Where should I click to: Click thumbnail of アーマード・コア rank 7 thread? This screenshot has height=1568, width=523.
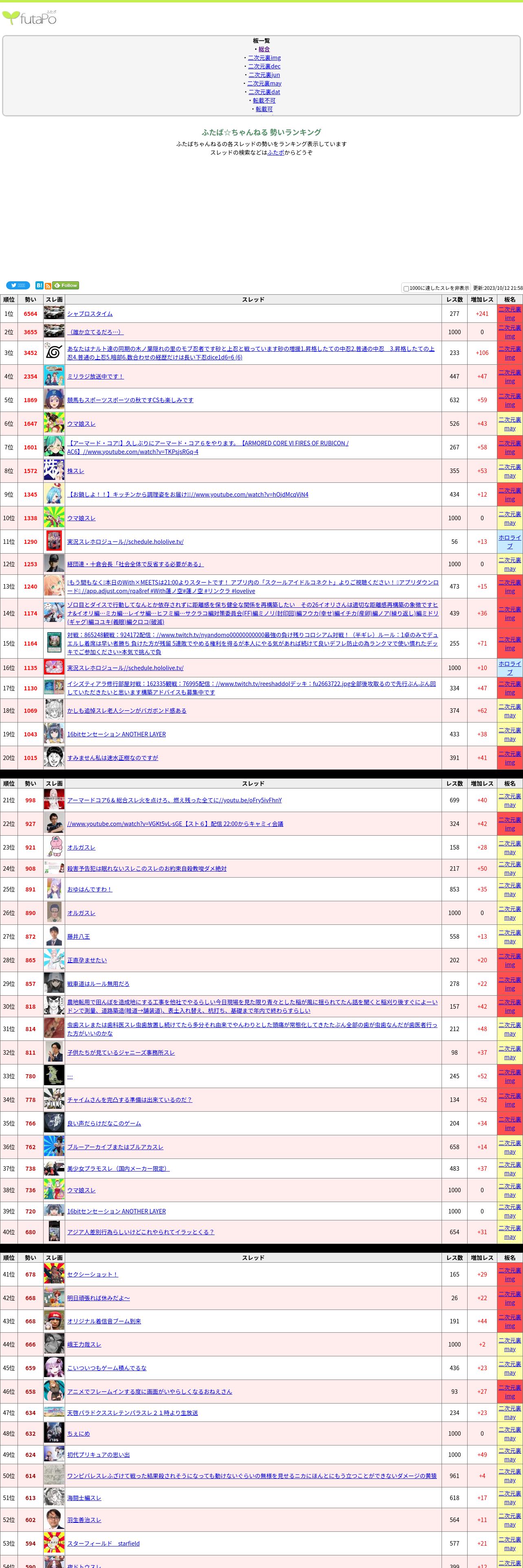[x=54, y=447]
